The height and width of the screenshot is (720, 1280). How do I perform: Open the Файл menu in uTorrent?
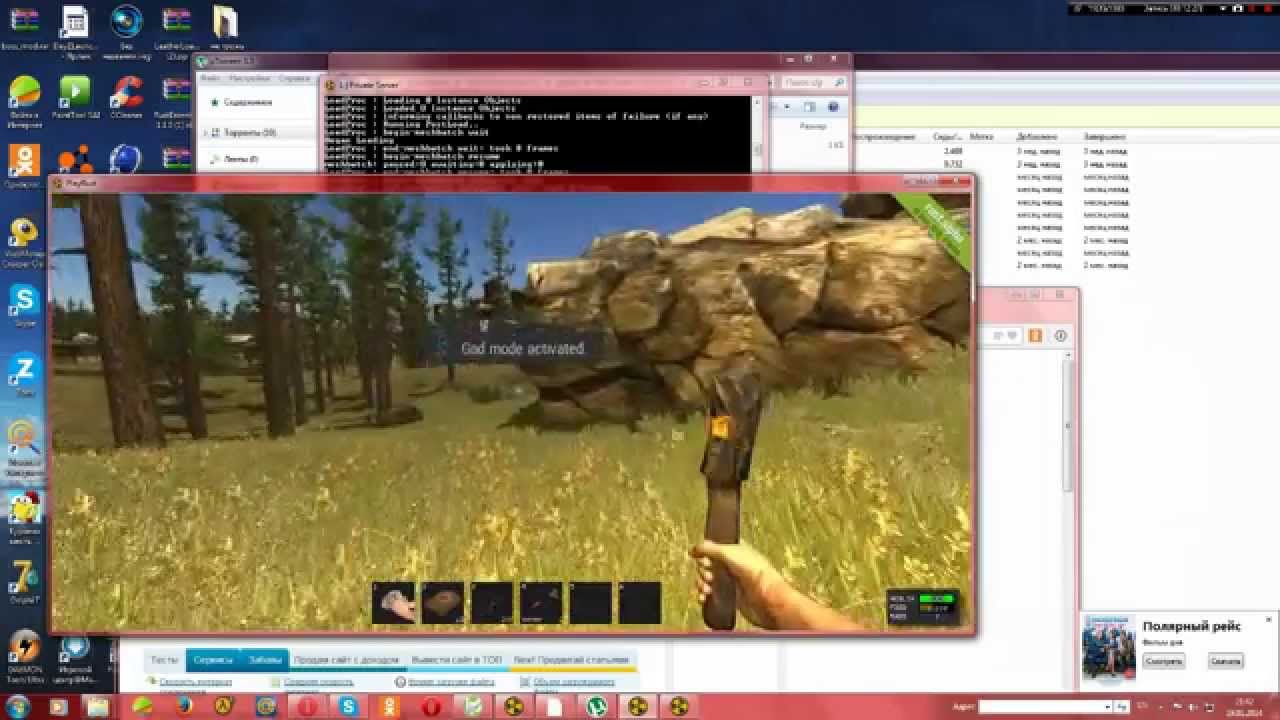pos(210,78)
